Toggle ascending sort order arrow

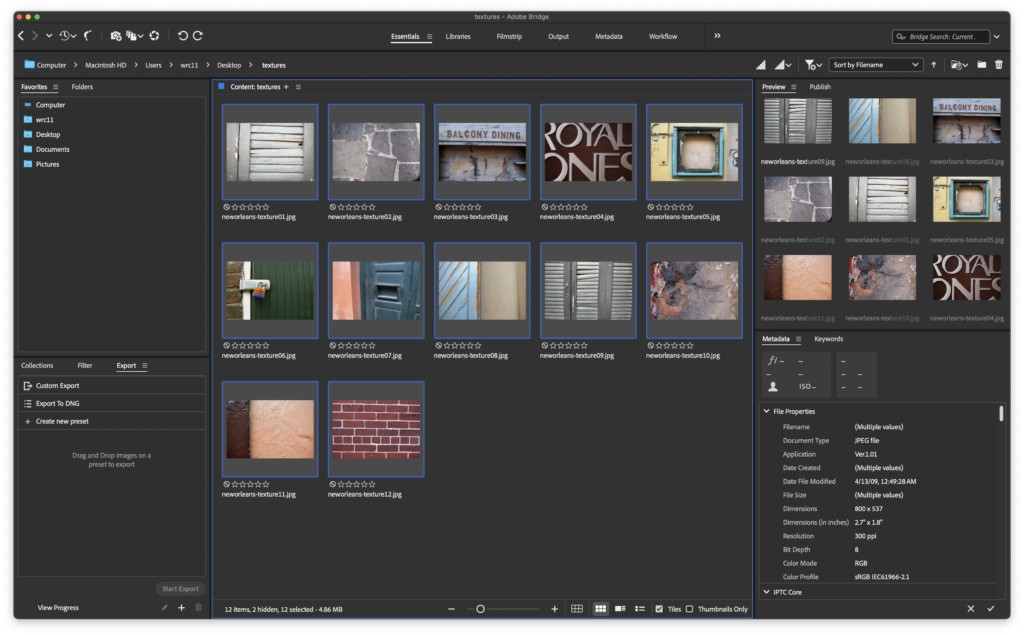[934, 65]
